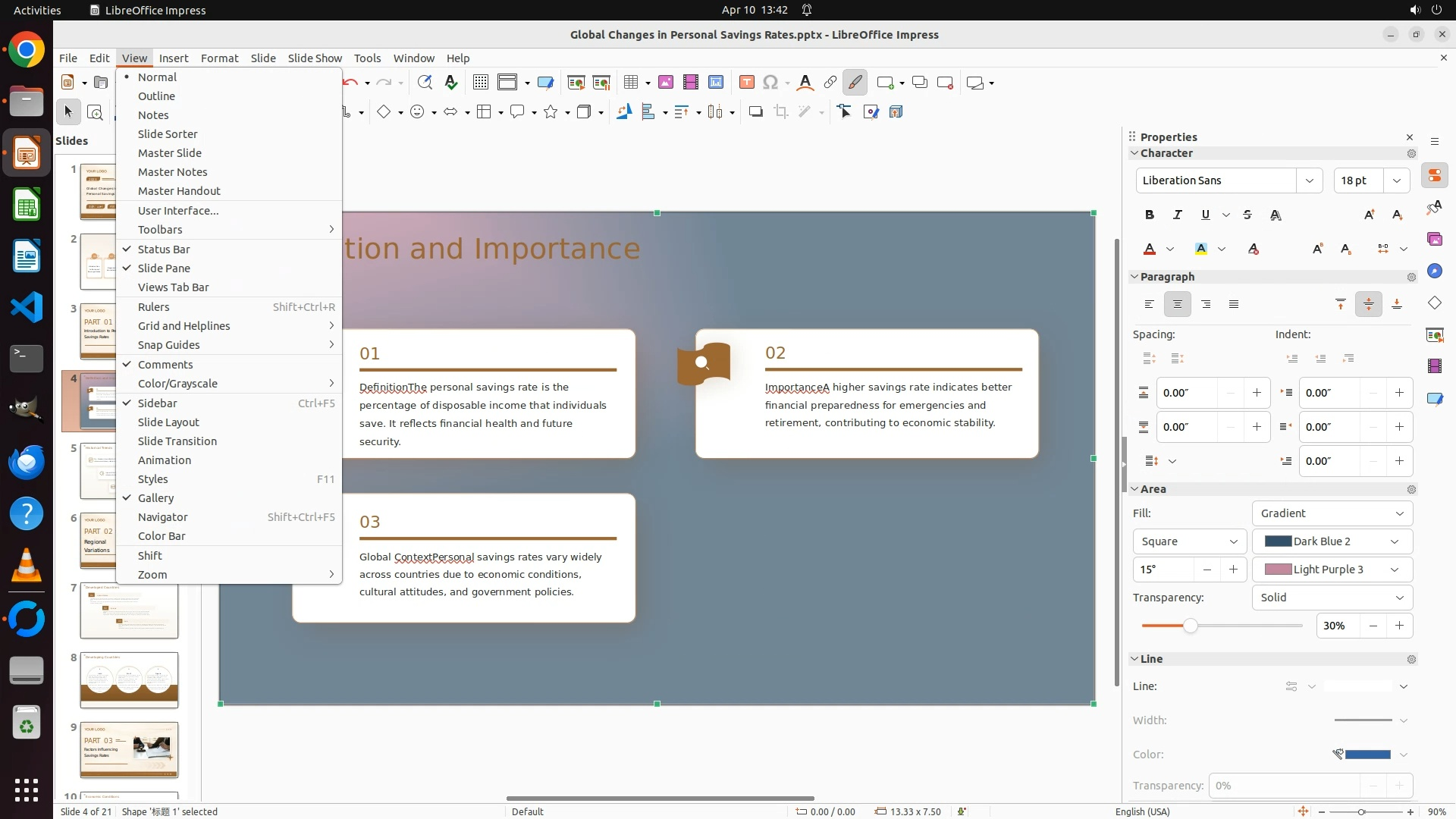This screenshot has height=819, width=1456.
Task: Click the Insert Text Box toolbar icon
Action: pyautogui.click(x=746, y=83)
